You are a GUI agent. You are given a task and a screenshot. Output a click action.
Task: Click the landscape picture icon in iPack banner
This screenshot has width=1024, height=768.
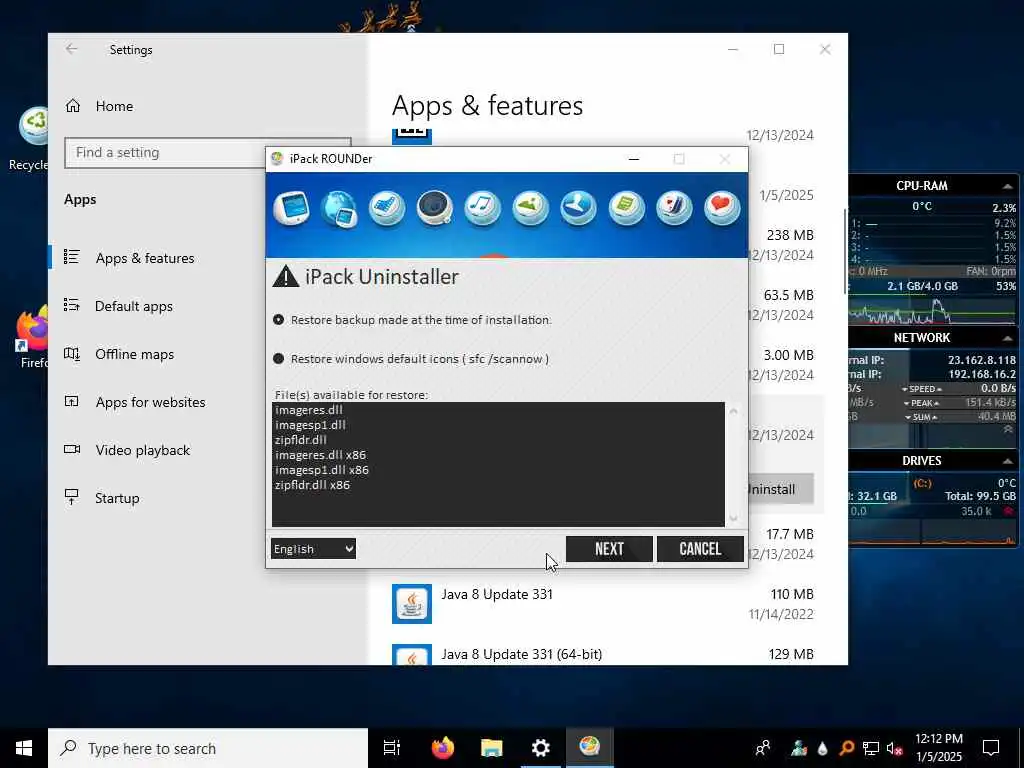coord(530,208)
